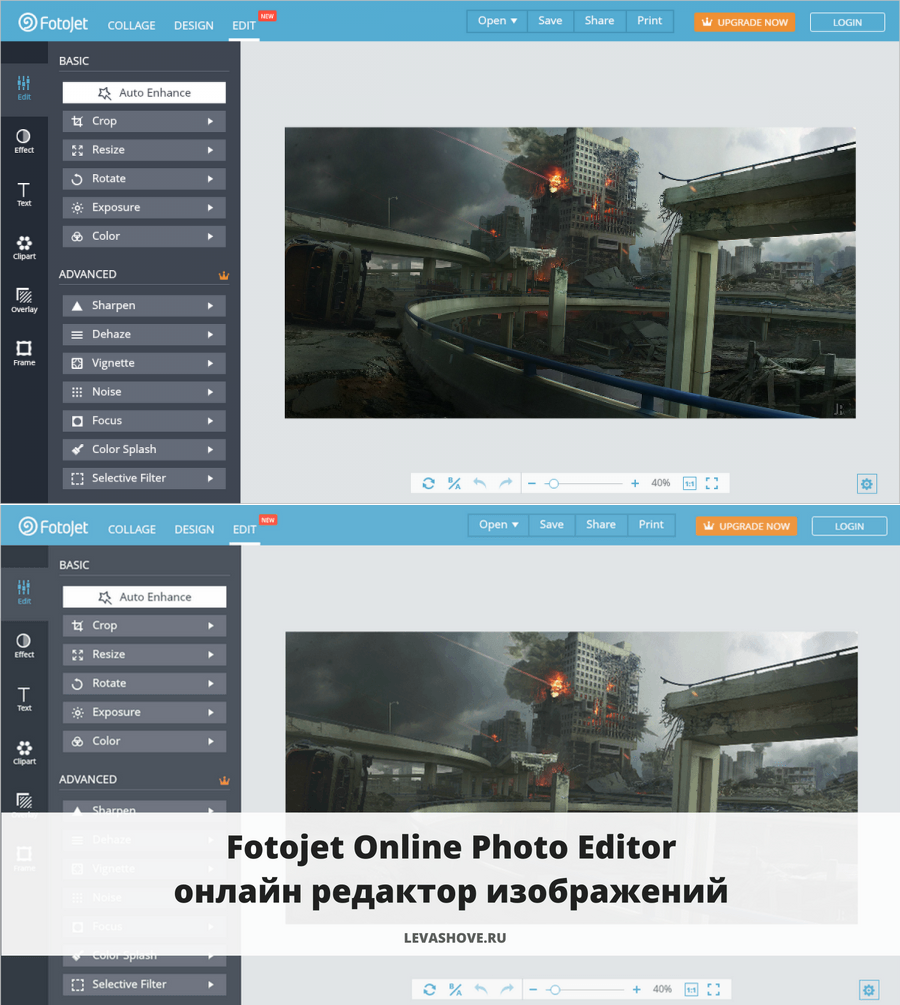Click Auto Enhance button in upper editor

[x=144, y=93]
